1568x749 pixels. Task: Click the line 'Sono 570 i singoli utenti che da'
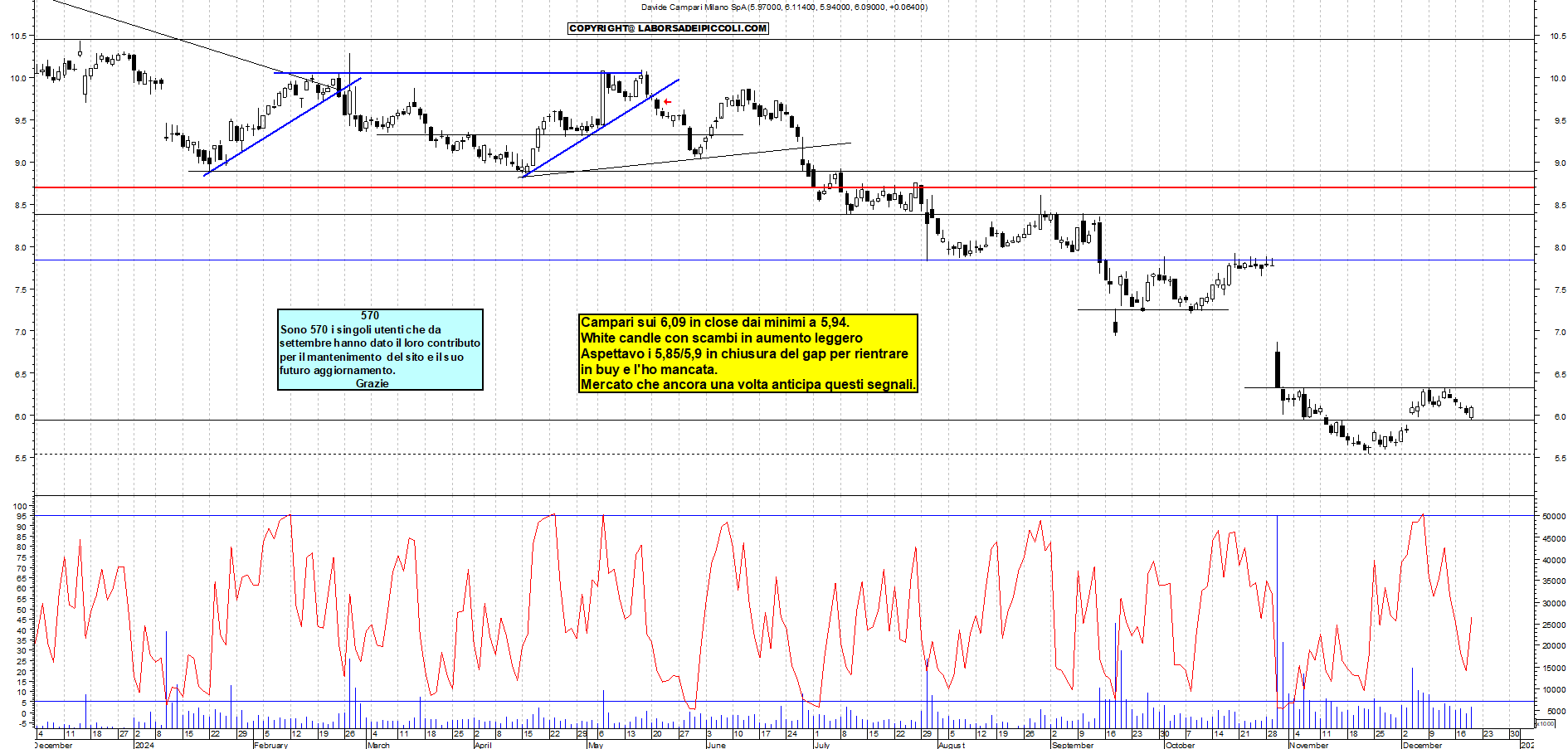[361, 329]
